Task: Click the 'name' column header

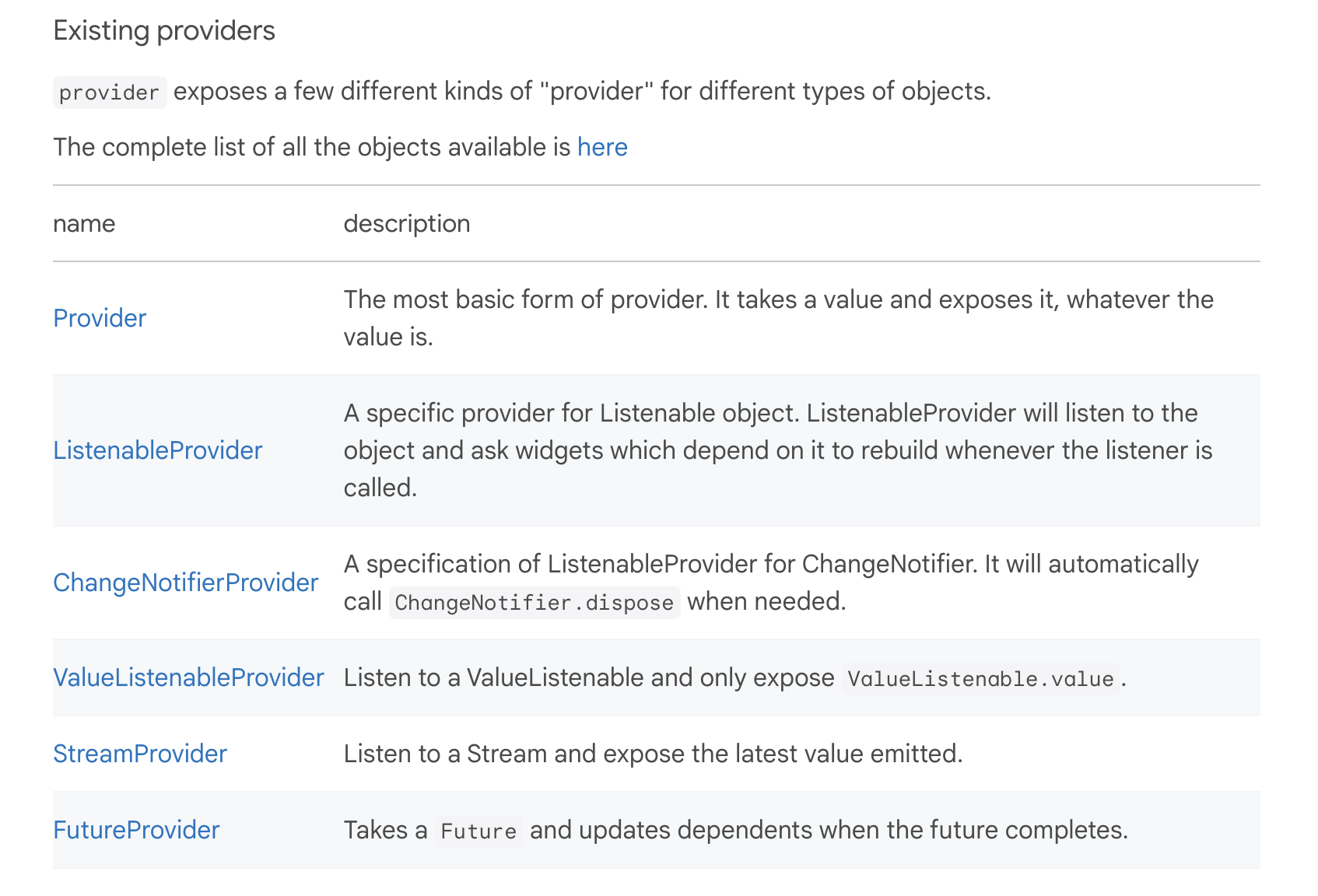Action: tap(84, 223)
